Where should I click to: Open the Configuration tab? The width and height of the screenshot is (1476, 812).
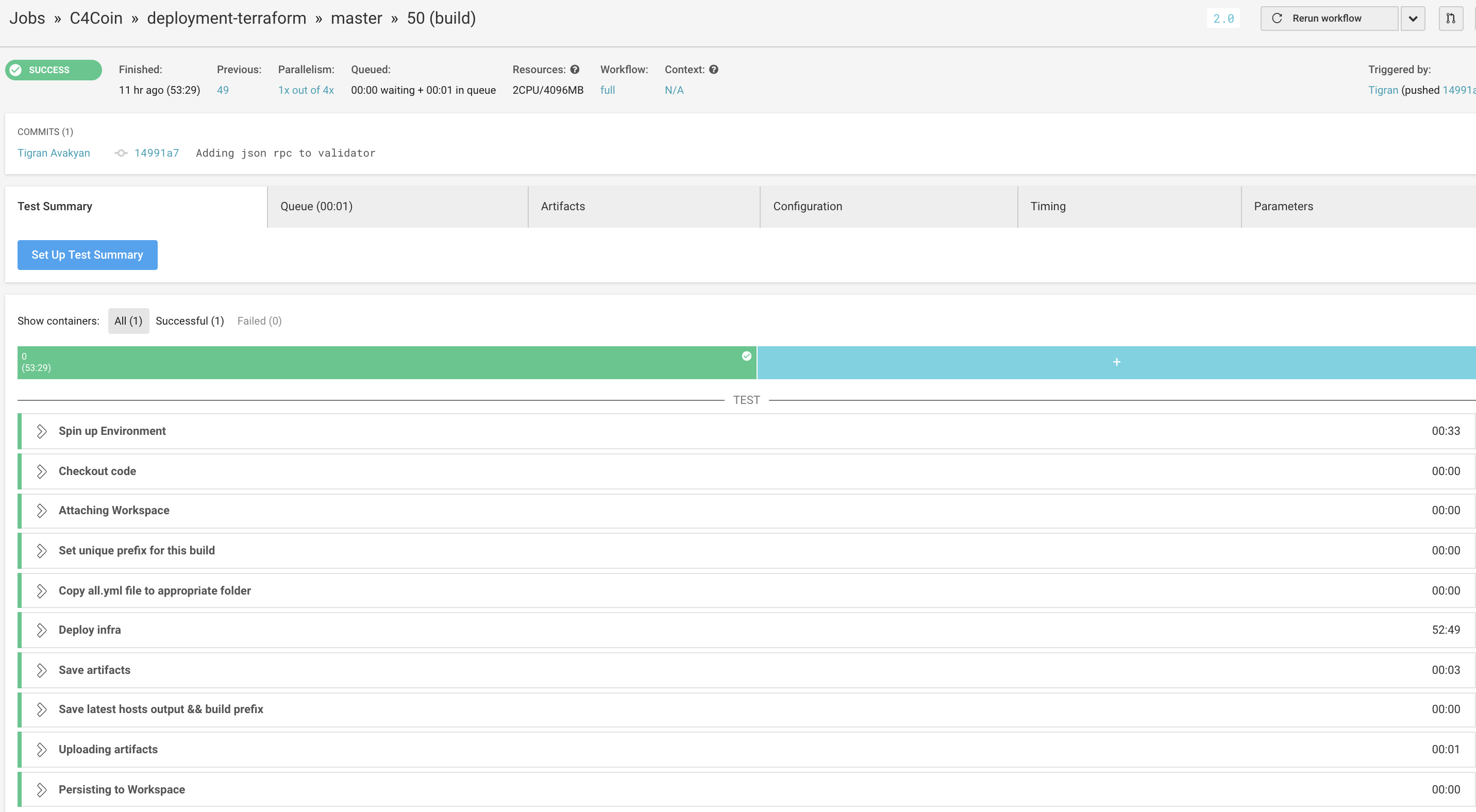pos(808,206)
